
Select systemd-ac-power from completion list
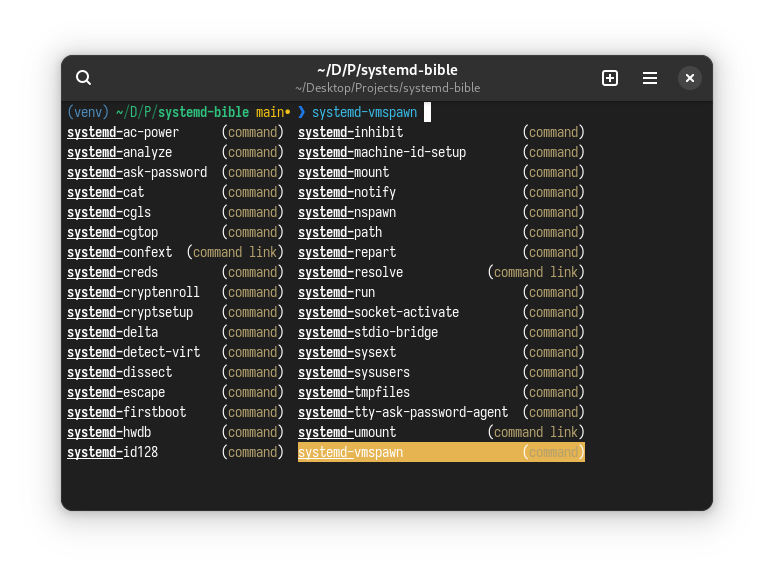point(123,132)
